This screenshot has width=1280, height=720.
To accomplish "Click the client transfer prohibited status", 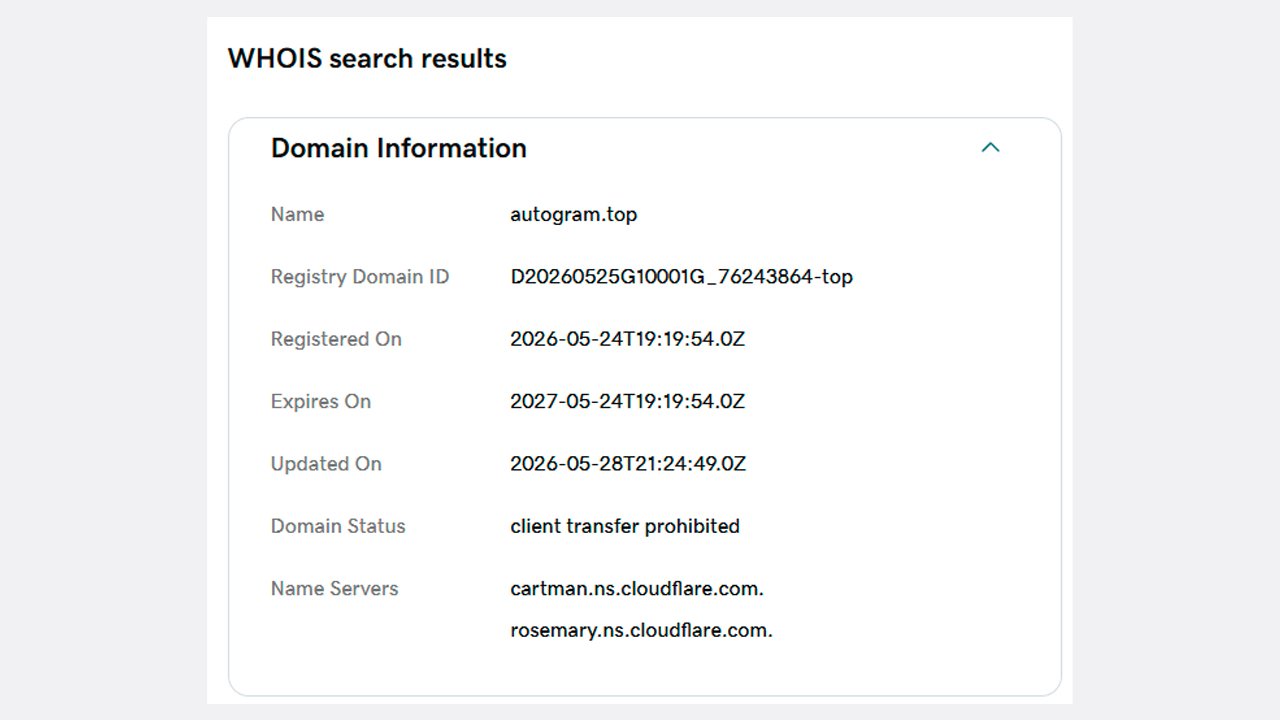I will 625,526.
